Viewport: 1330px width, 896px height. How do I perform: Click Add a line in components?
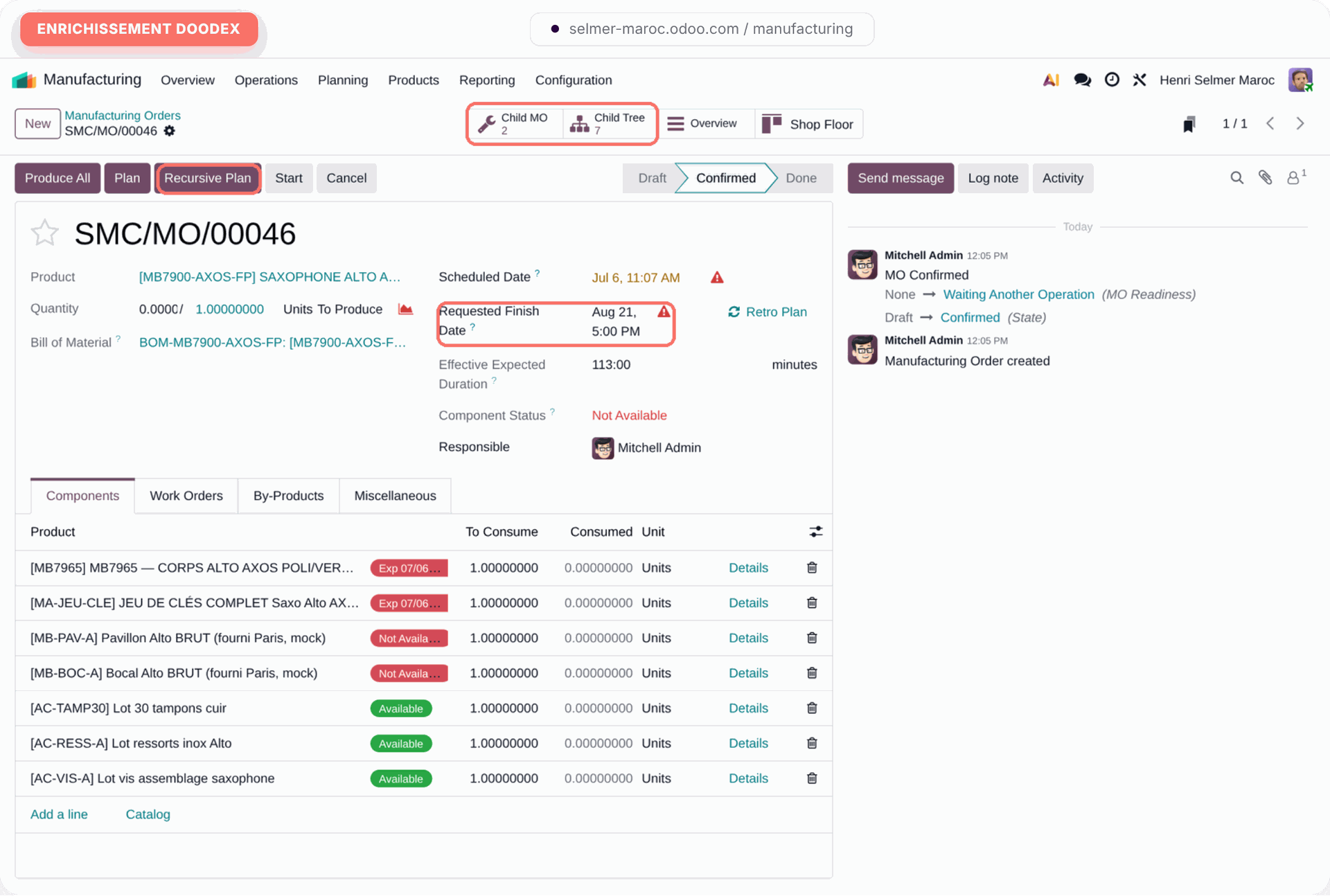[59, 814]
